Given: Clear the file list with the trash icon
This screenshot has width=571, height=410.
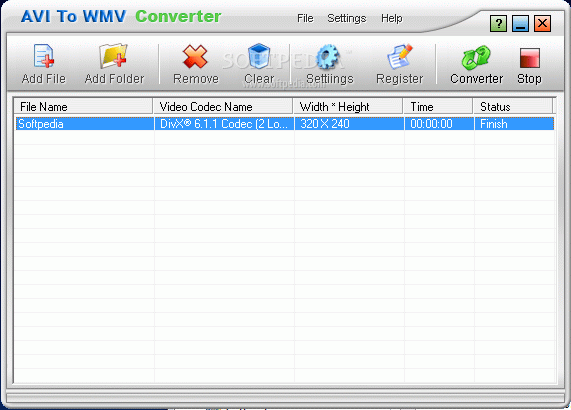Looking at the screenshot, I should [x=259, y=56].
